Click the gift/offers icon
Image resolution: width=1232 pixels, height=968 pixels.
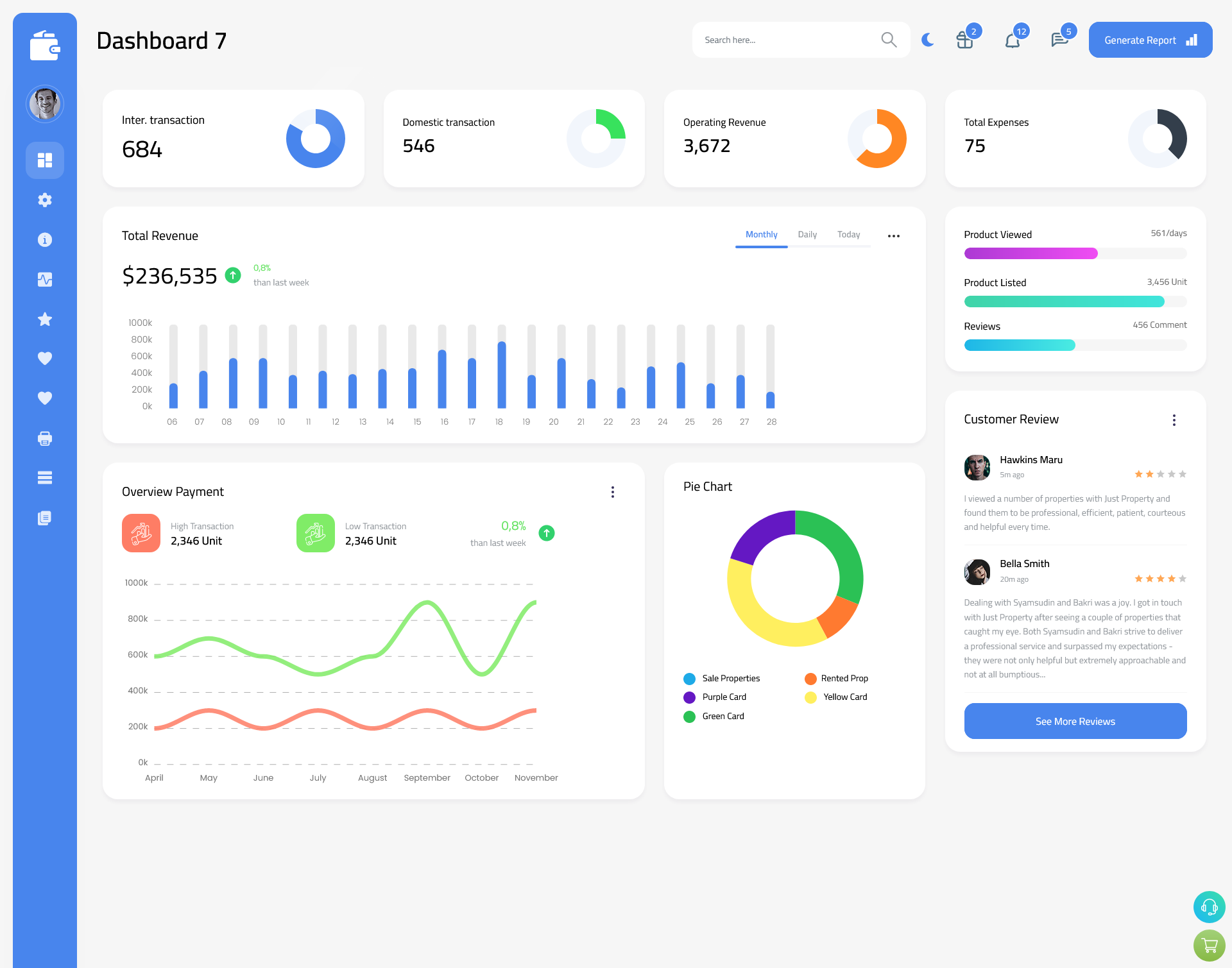tap(963, 40)
